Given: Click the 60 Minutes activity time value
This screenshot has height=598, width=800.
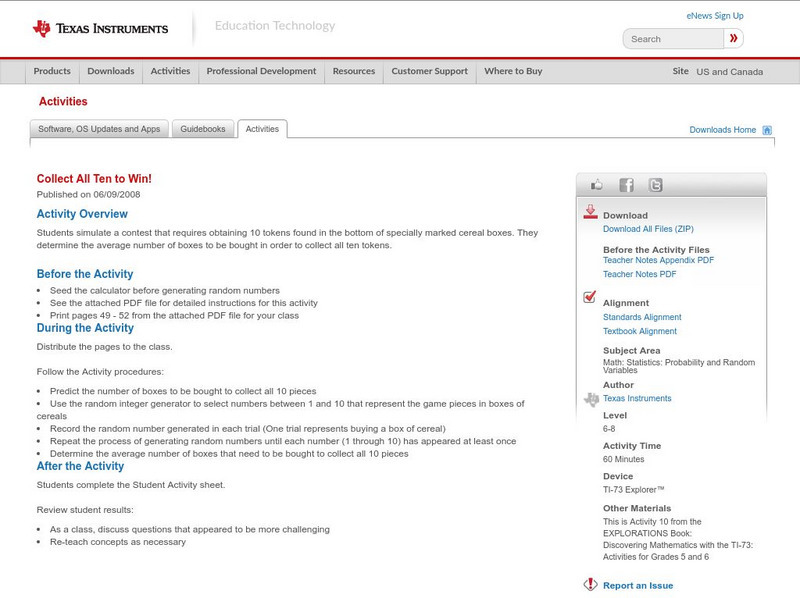Looking at the screenshot, I should pos(623,459).
